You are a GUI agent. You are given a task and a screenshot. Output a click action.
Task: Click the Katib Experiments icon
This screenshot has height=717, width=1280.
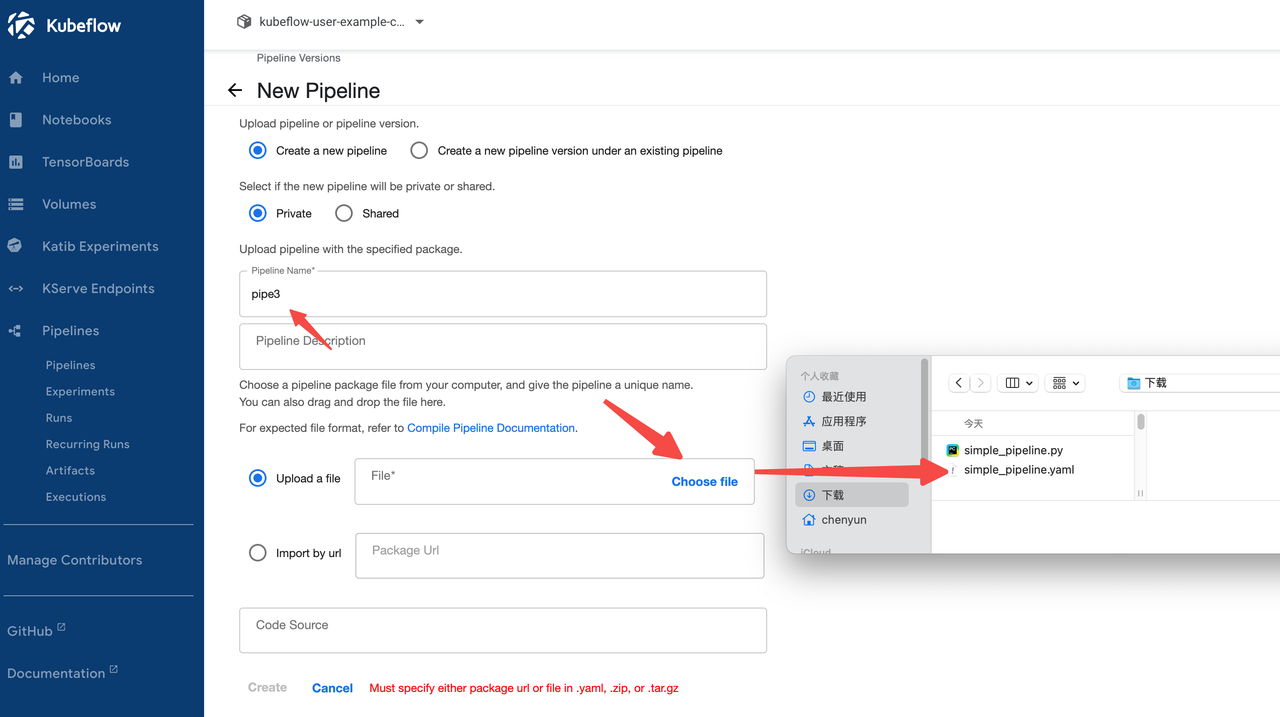click(x=15, y=246)
